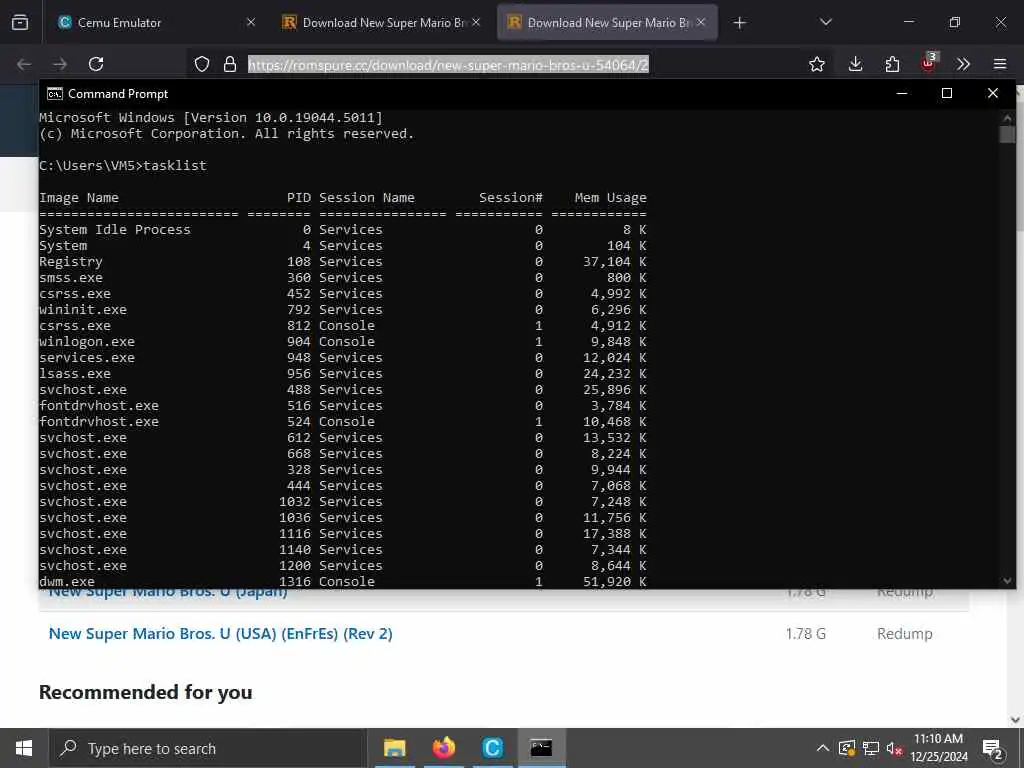Open tracking protection shield icon
Viewport: 1024px width, 768px height.
[x=202, y=64]
